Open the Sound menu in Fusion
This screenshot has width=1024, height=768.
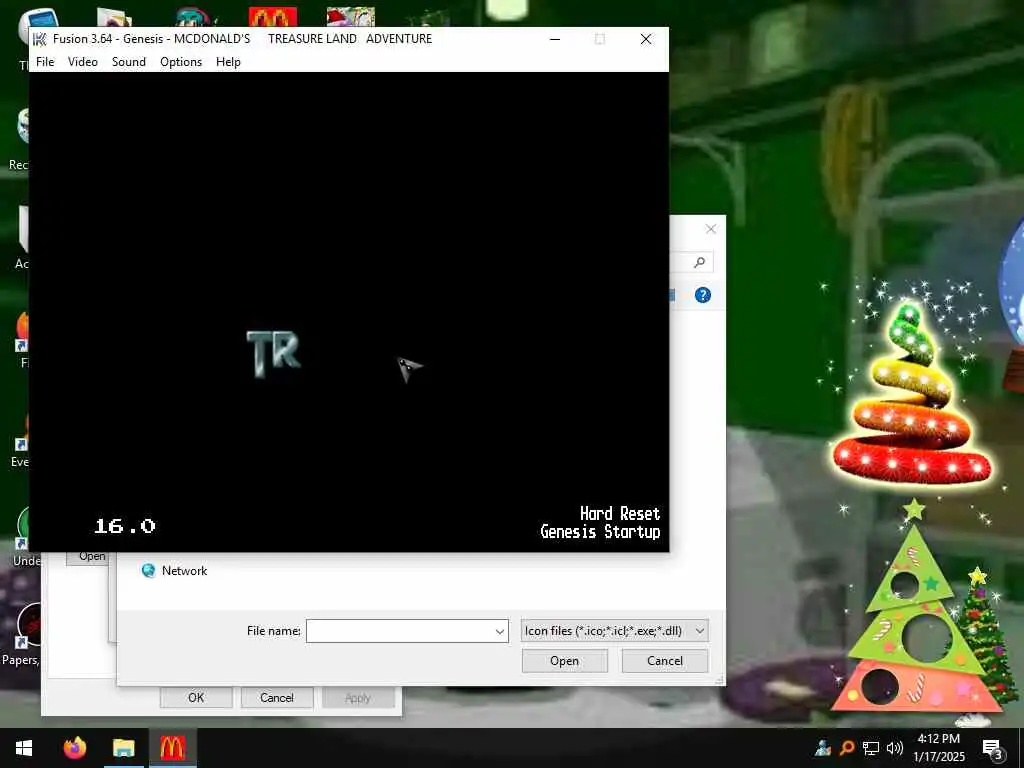(129, 61)
